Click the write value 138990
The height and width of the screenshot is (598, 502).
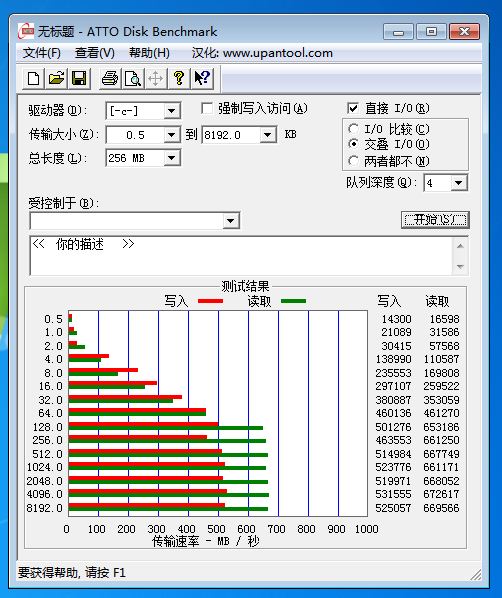(393, 359)
